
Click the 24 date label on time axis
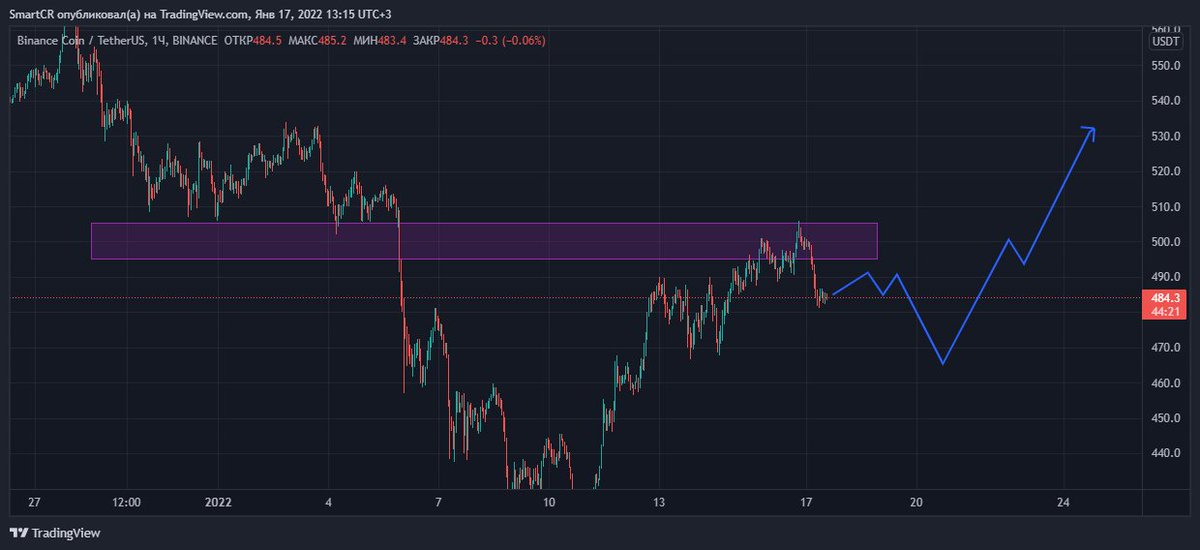(x=1063, y=502)
